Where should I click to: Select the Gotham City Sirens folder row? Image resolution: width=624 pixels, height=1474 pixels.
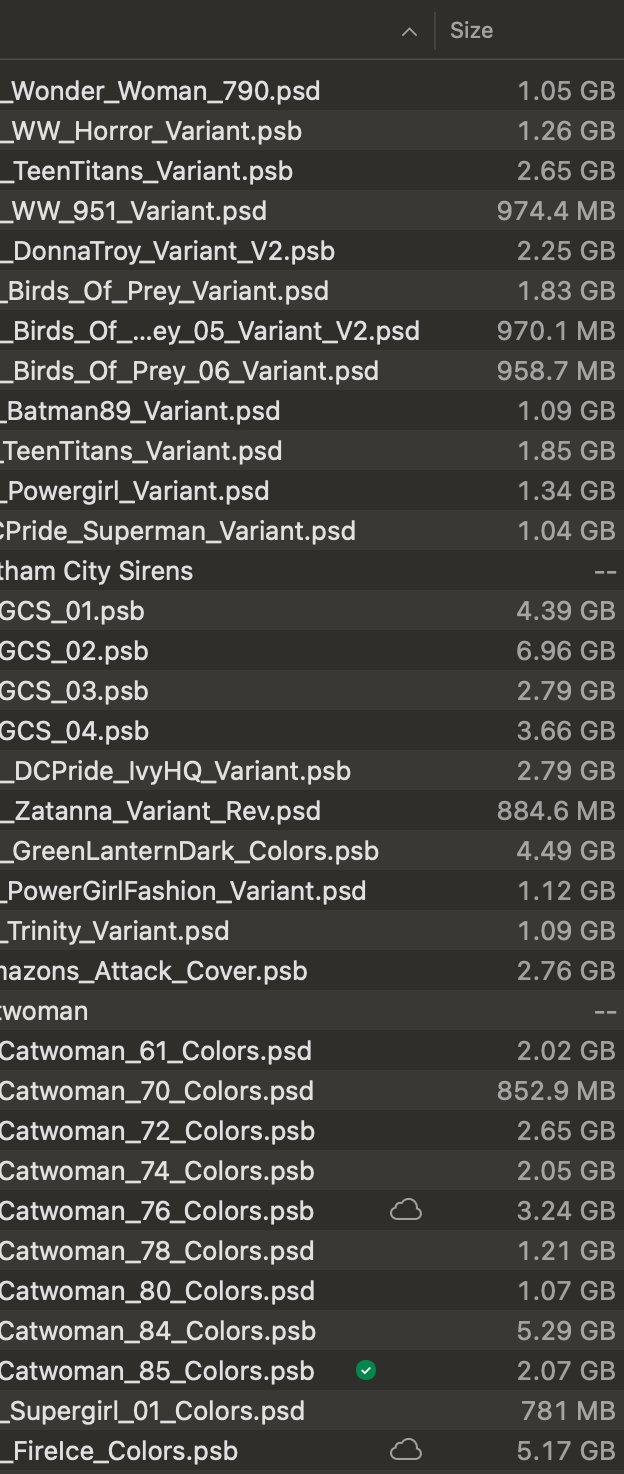pyautogui.click(x=96, y=571)
